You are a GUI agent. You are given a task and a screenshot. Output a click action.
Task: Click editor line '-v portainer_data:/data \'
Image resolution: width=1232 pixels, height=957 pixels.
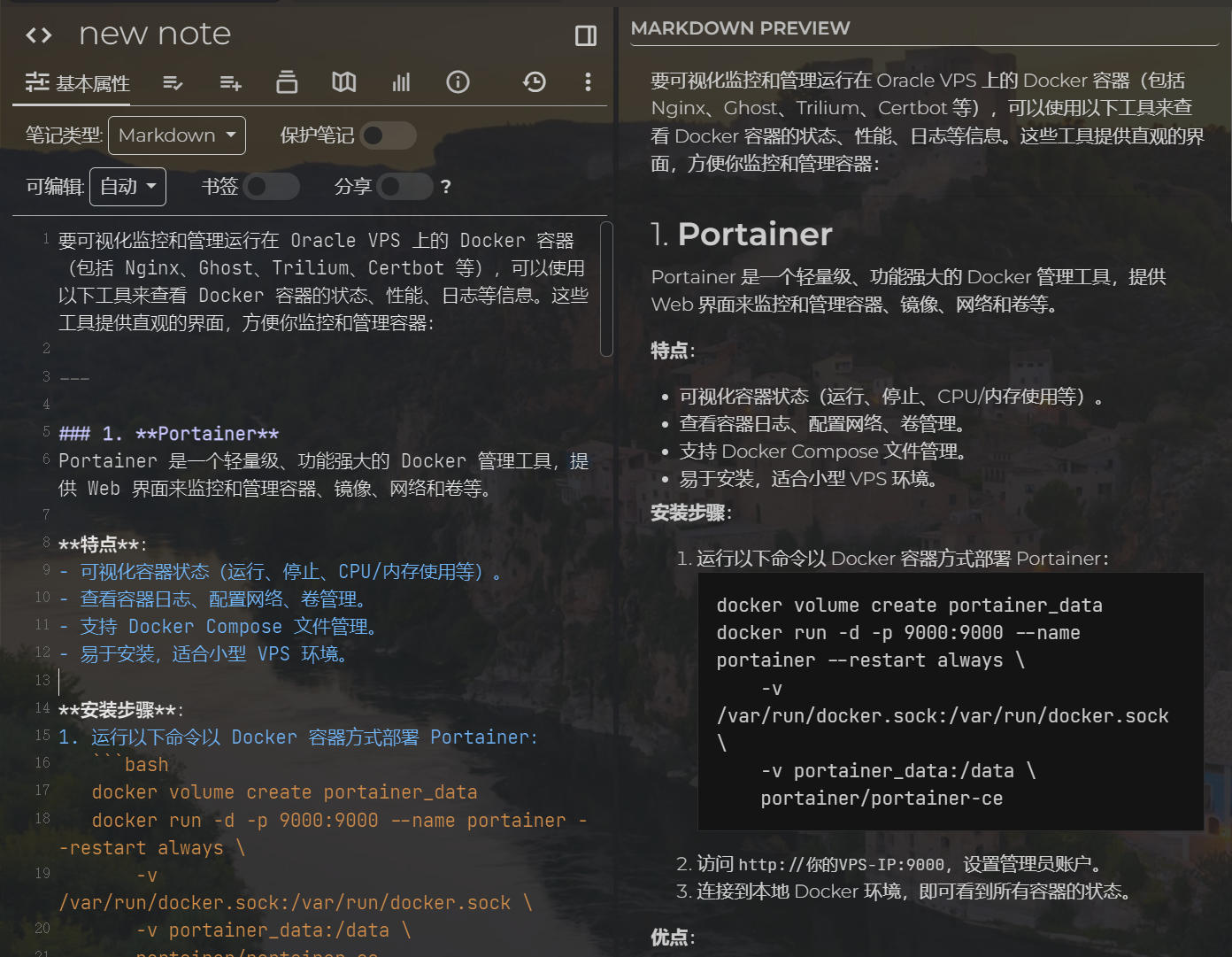[273, 930]
